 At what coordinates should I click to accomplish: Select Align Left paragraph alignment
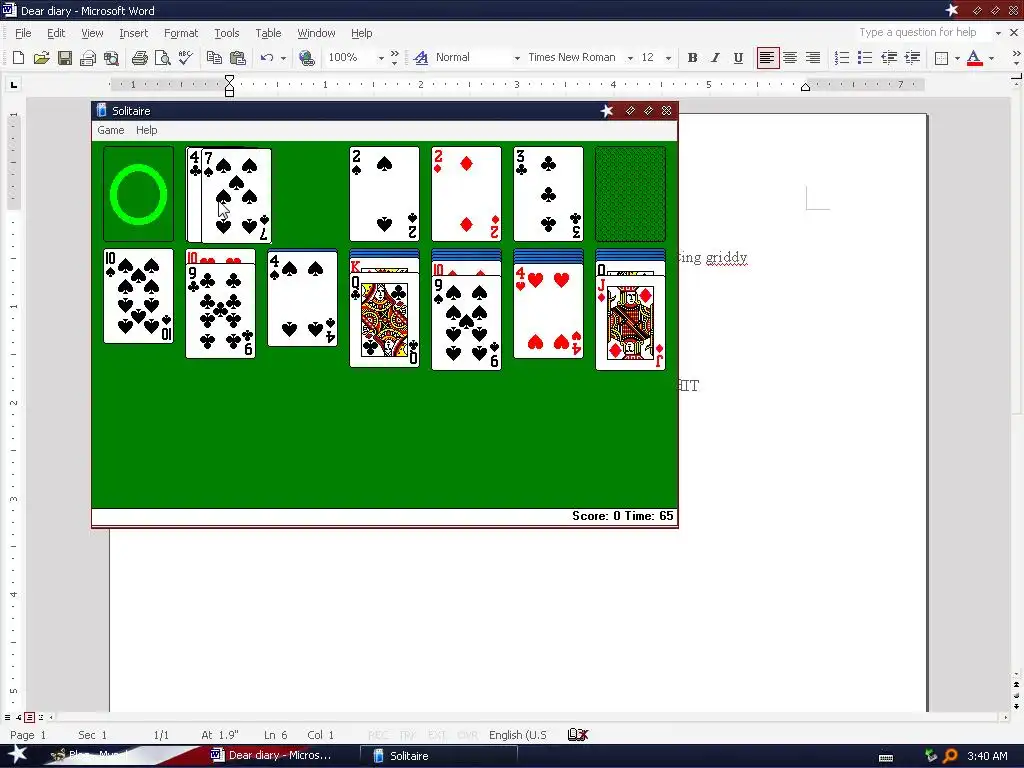tap(767, 58)
